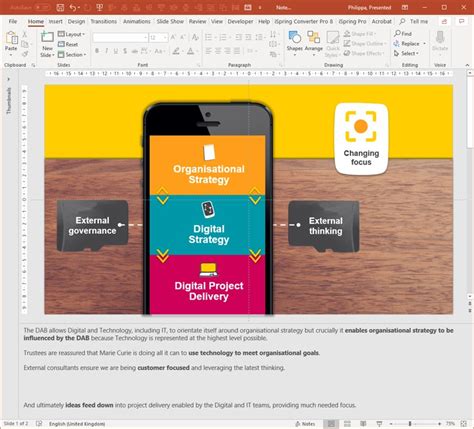This screenshot has height=429, width=474.
Task: Open the Select dropdown
Action: 406,53
